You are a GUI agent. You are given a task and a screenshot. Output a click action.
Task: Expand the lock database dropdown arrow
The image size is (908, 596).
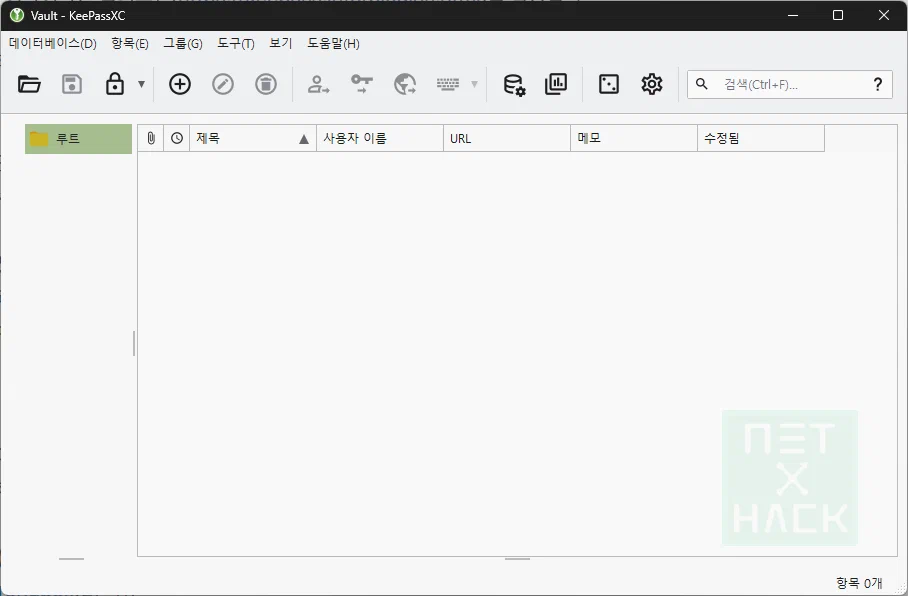pos(141,85)
